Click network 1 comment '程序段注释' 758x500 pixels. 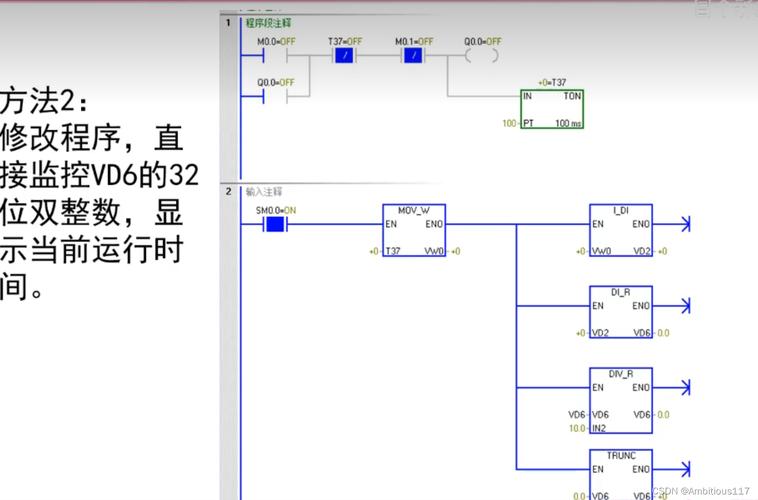[x=268, y=23]
